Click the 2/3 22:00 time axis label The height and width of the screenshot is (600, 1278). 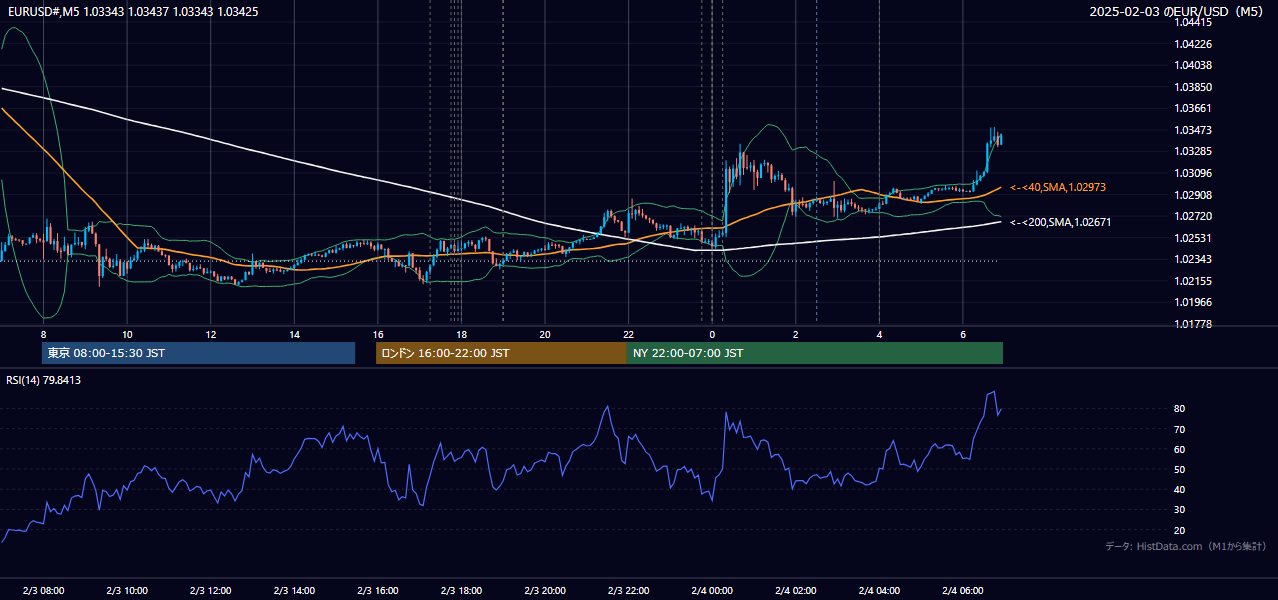point(628,590)
